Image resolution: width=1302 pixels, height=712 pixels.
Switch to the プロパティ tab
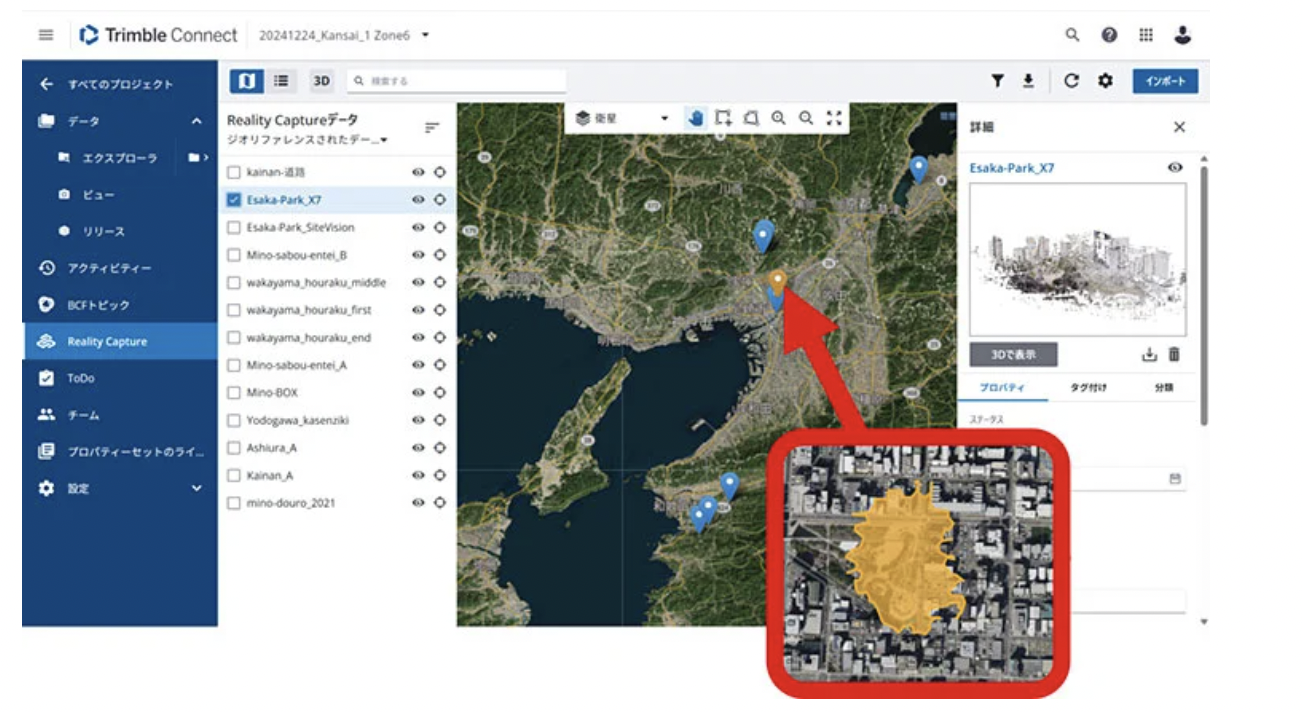click(x=1002, y=387)
